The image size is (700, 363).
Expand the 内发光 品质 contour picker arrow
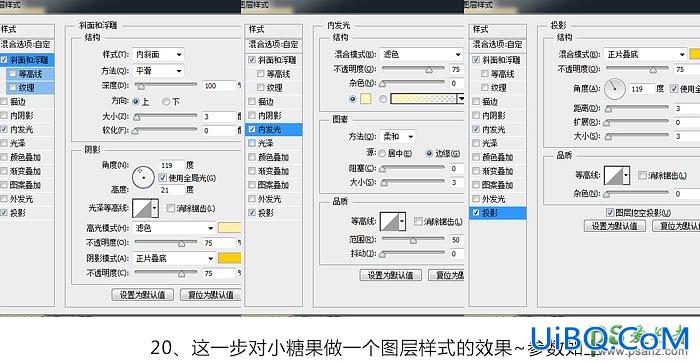point(402,221)
